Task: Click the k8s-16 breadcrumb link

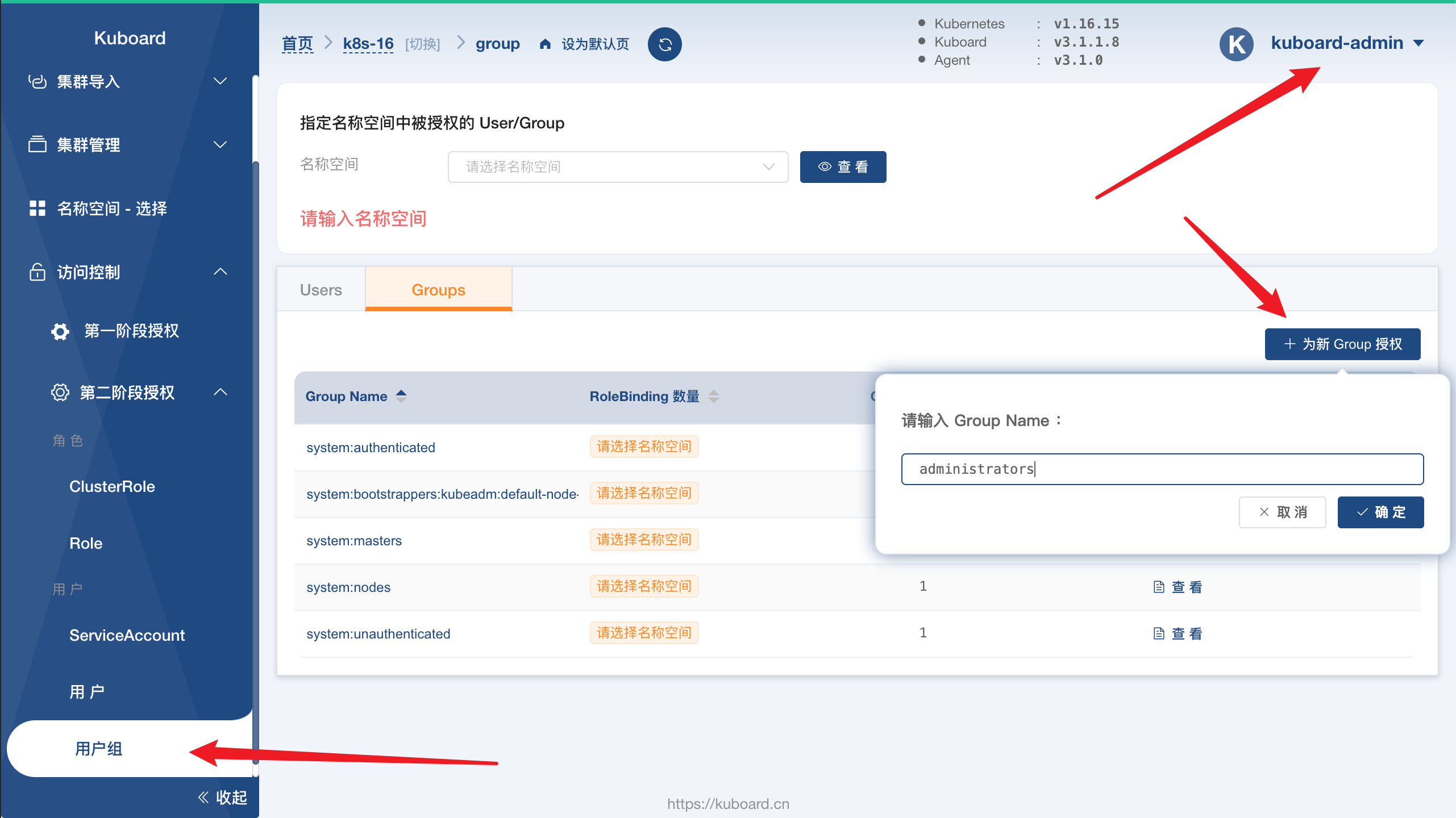Action: coord(368,44)
